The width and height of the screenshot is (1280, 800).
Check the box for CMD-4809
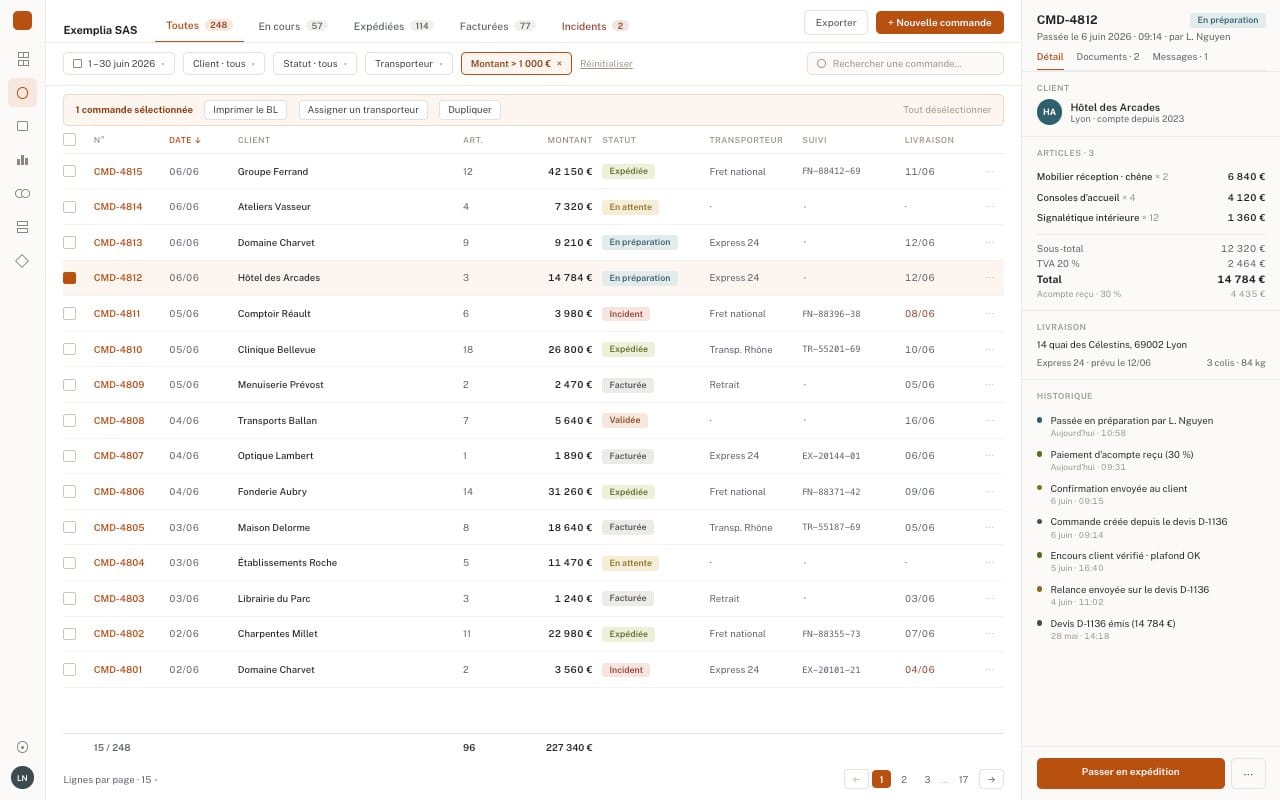69,385
